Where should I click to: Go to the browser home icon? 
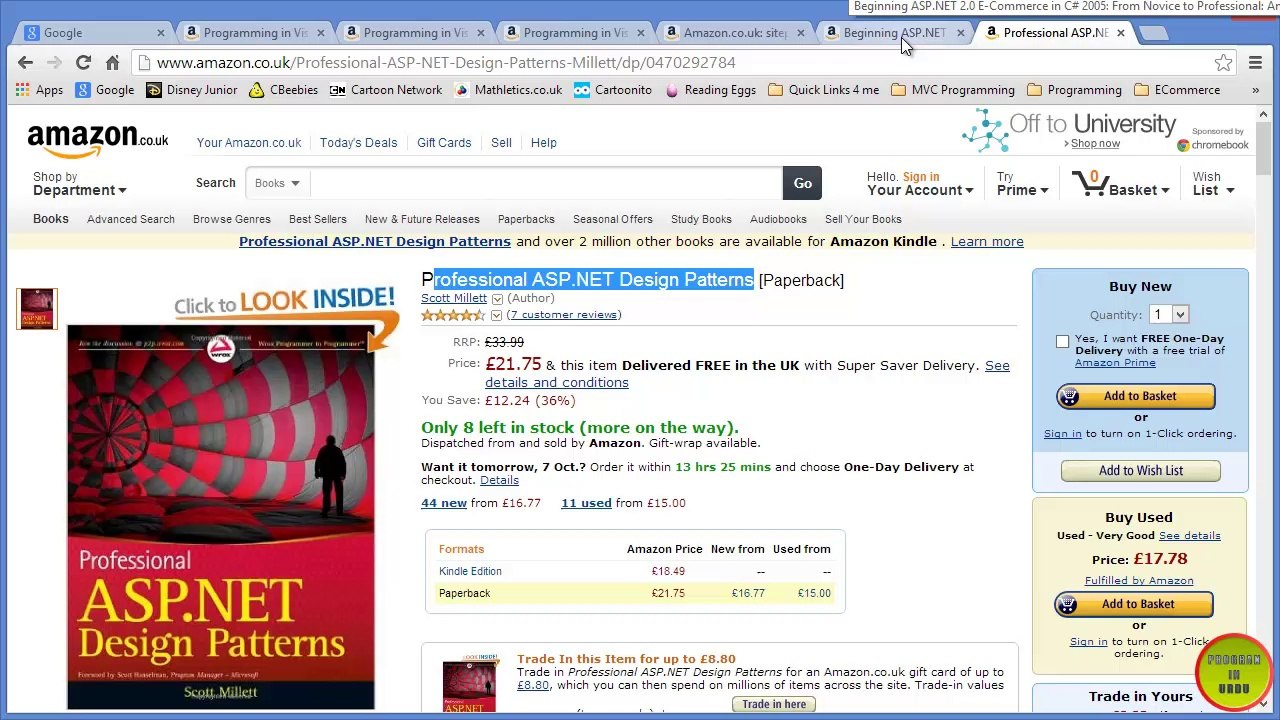point(113,63)
